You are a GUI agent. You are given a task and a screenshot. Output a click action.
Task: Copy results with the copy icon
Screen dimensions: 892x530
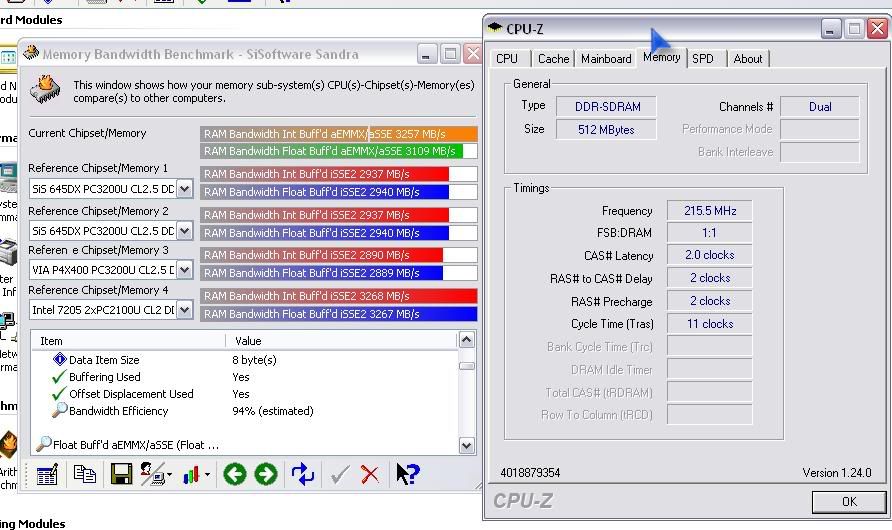click(x=85, y=474)
